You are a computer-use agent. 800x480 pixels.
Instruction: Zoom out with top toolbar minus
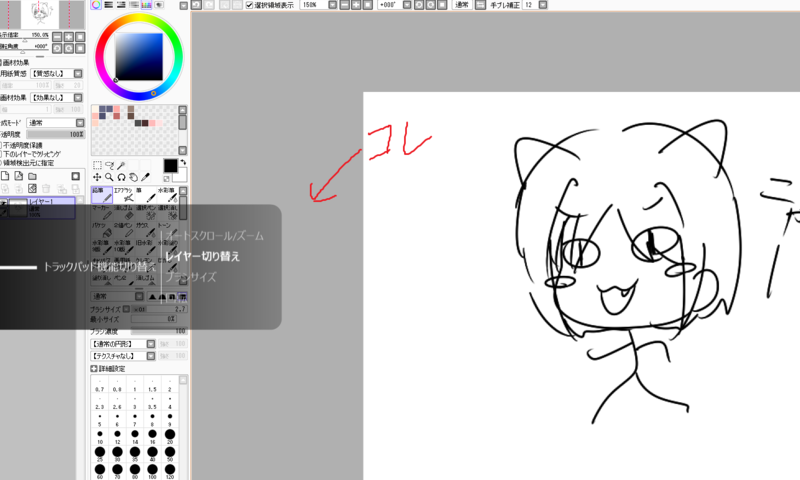pos(344,5)
